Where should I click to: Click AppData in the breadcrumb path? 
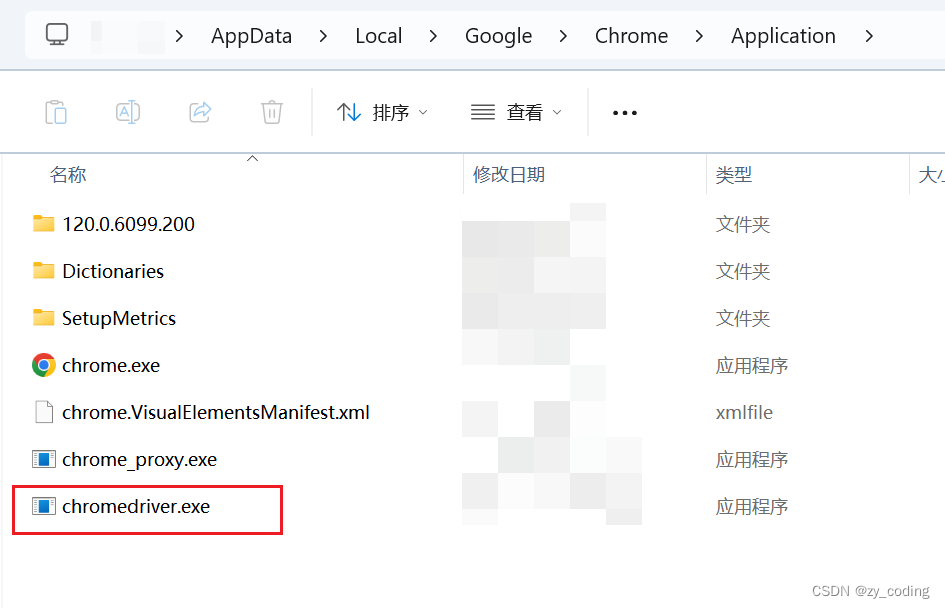pyautogui.click(x=251, y=35)
